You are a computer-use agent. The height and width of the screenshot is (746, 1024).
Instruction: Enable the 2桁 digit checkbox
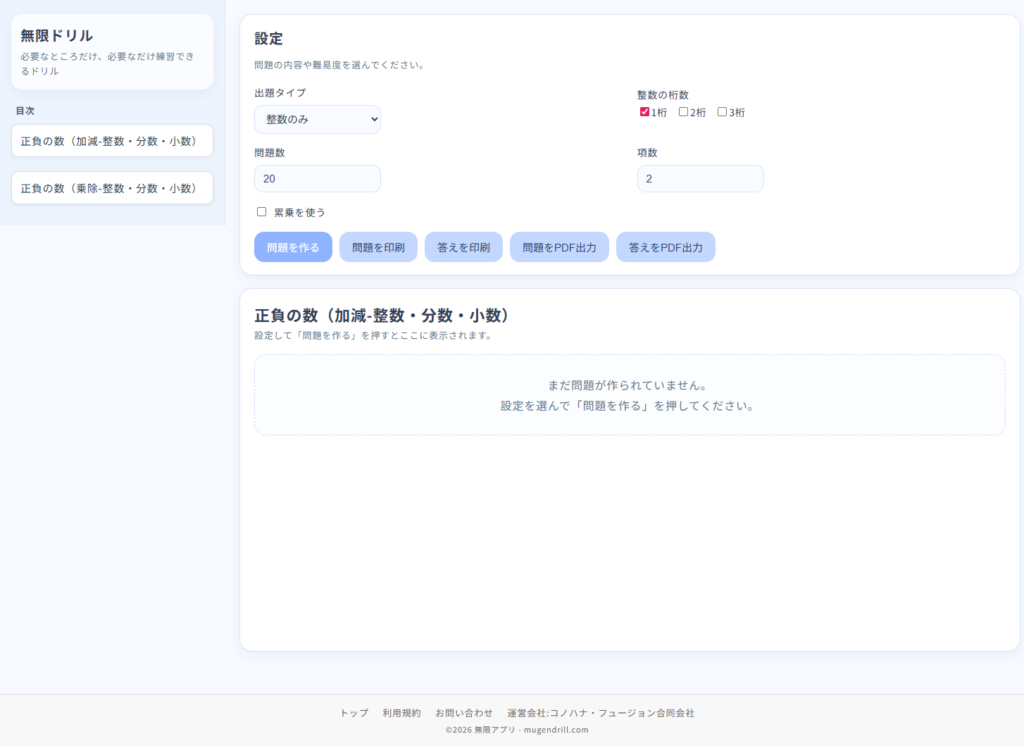(684, 112)
